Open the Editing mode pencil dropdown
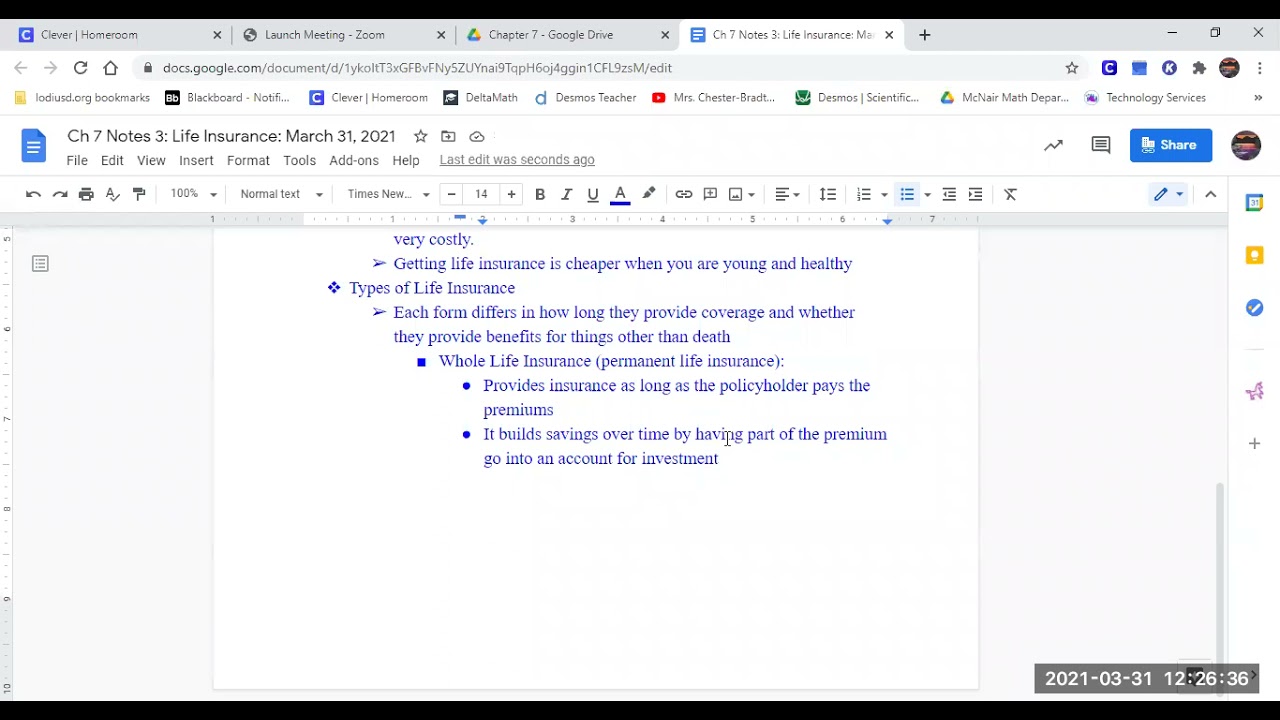 pyautogui.click(x=1168, y=194)
